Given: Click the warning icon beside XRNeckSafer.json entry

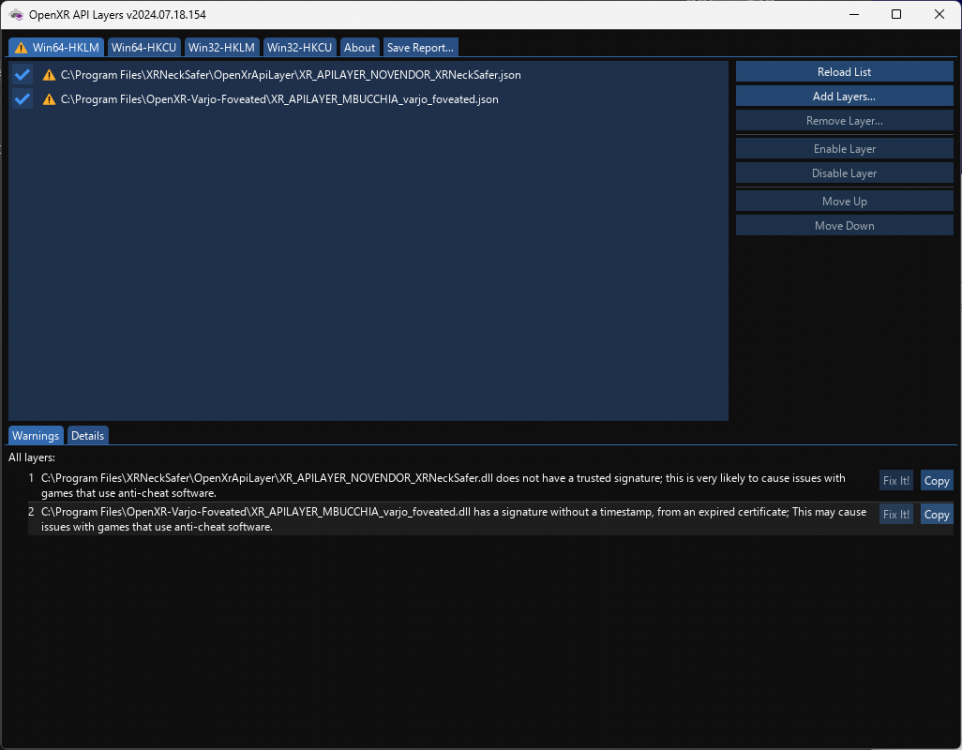Looking at the screenshot, I should pos(49,74).
